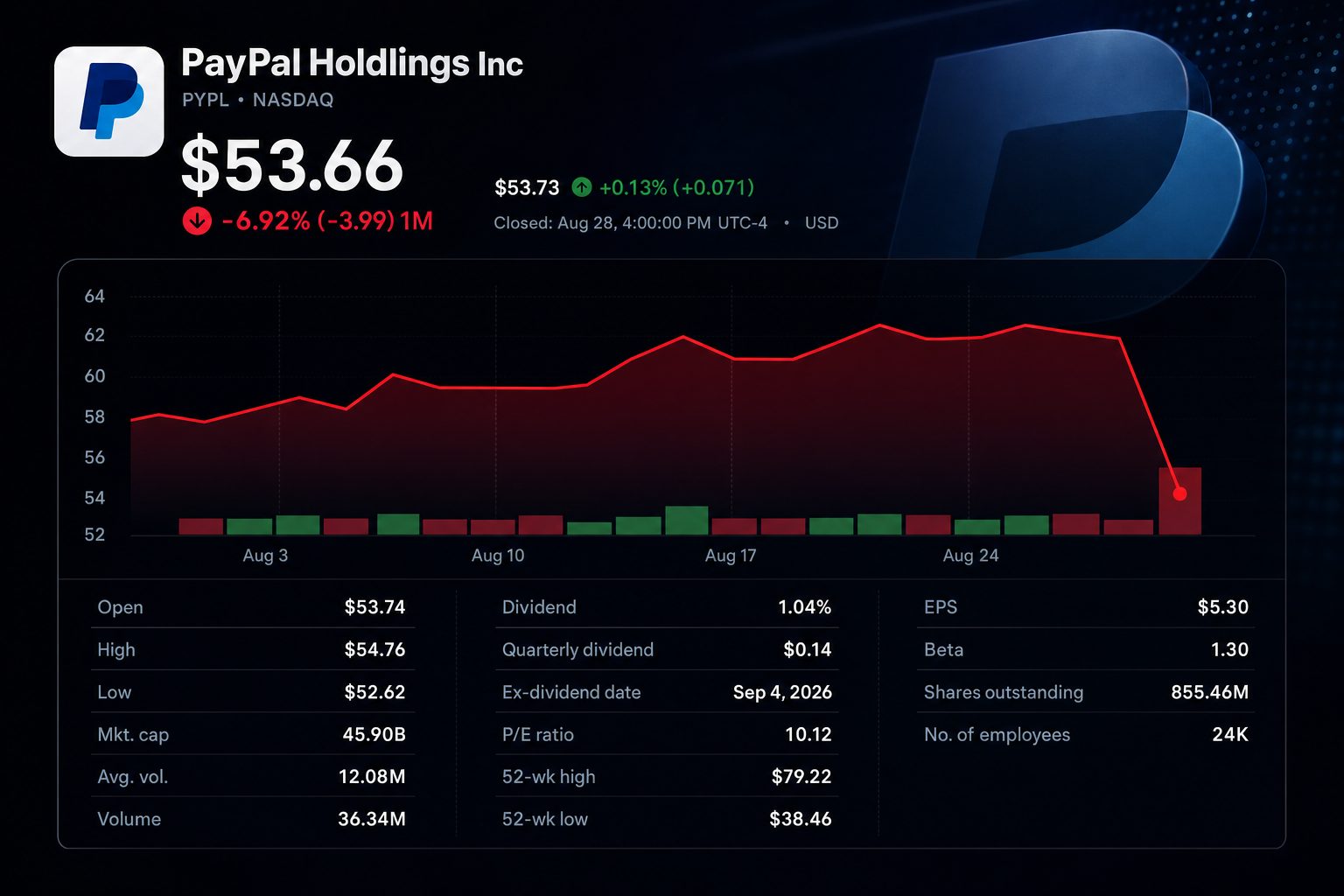Select the 24K employees value

(x=1230, y=735)
